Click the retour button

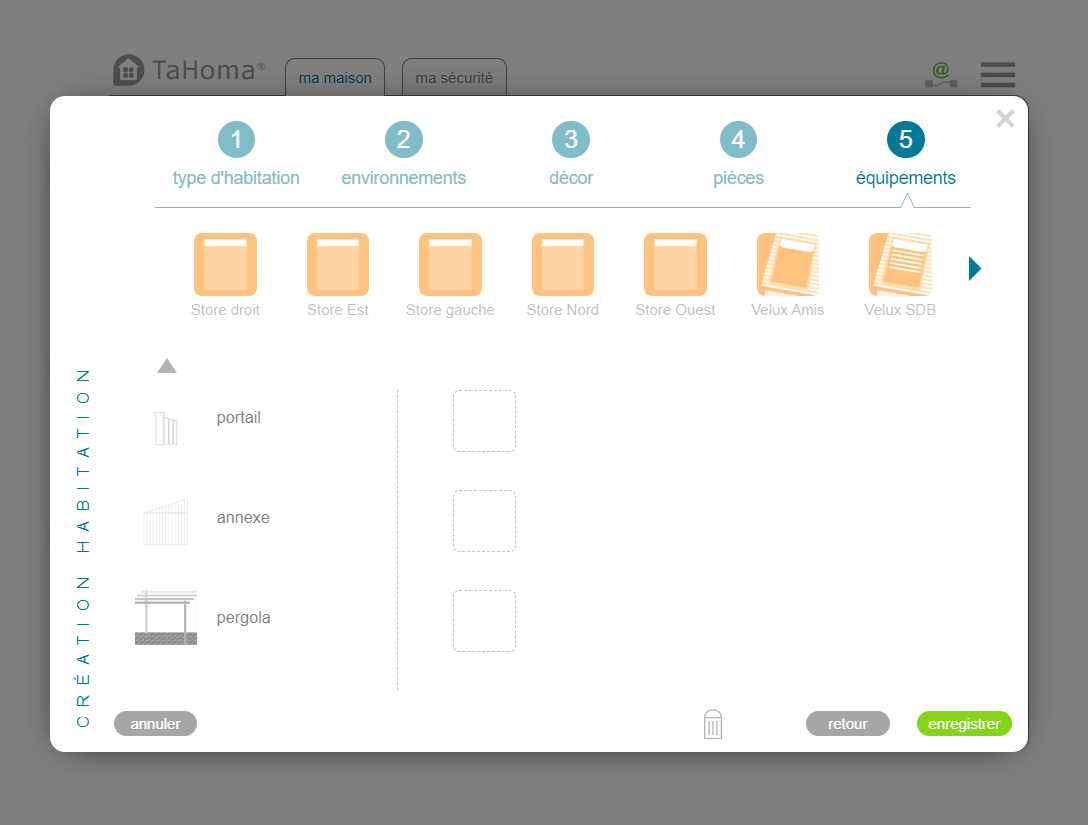pos(847,724)
